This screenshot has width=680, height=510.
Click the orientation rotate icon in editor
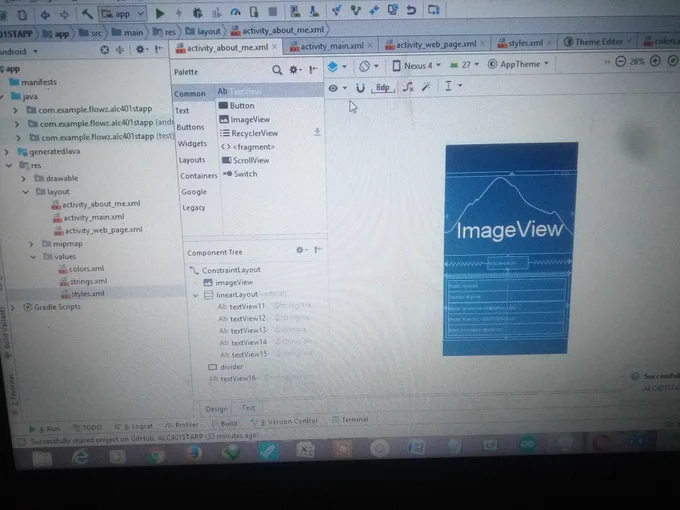[x=364, y=66]
